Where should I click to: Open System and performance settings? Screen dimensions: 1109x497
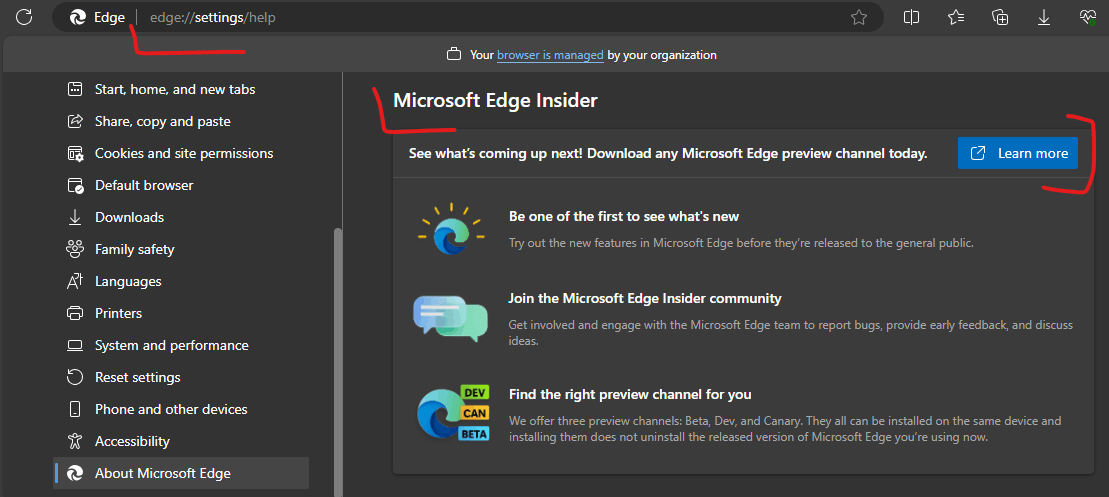coord(181,346)
